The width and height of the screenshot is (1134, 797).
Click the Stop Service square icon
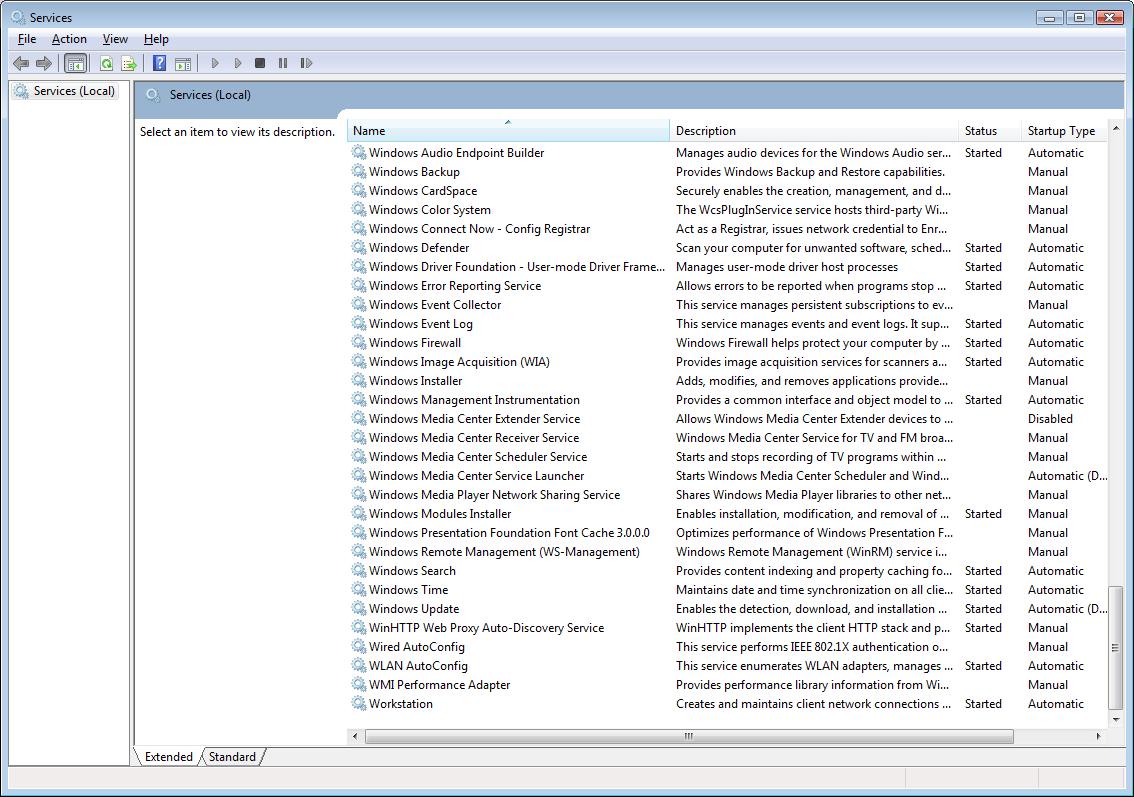[260, 64]
